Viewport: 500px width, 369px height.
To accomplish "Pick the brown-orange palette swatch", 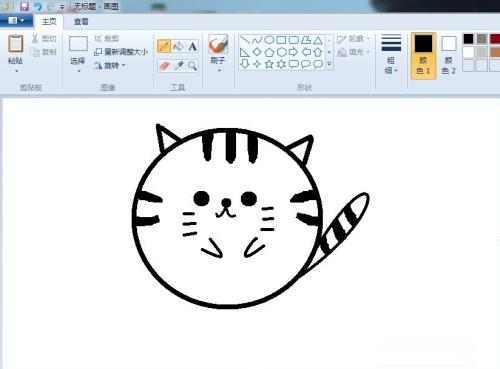I will 495,52.
